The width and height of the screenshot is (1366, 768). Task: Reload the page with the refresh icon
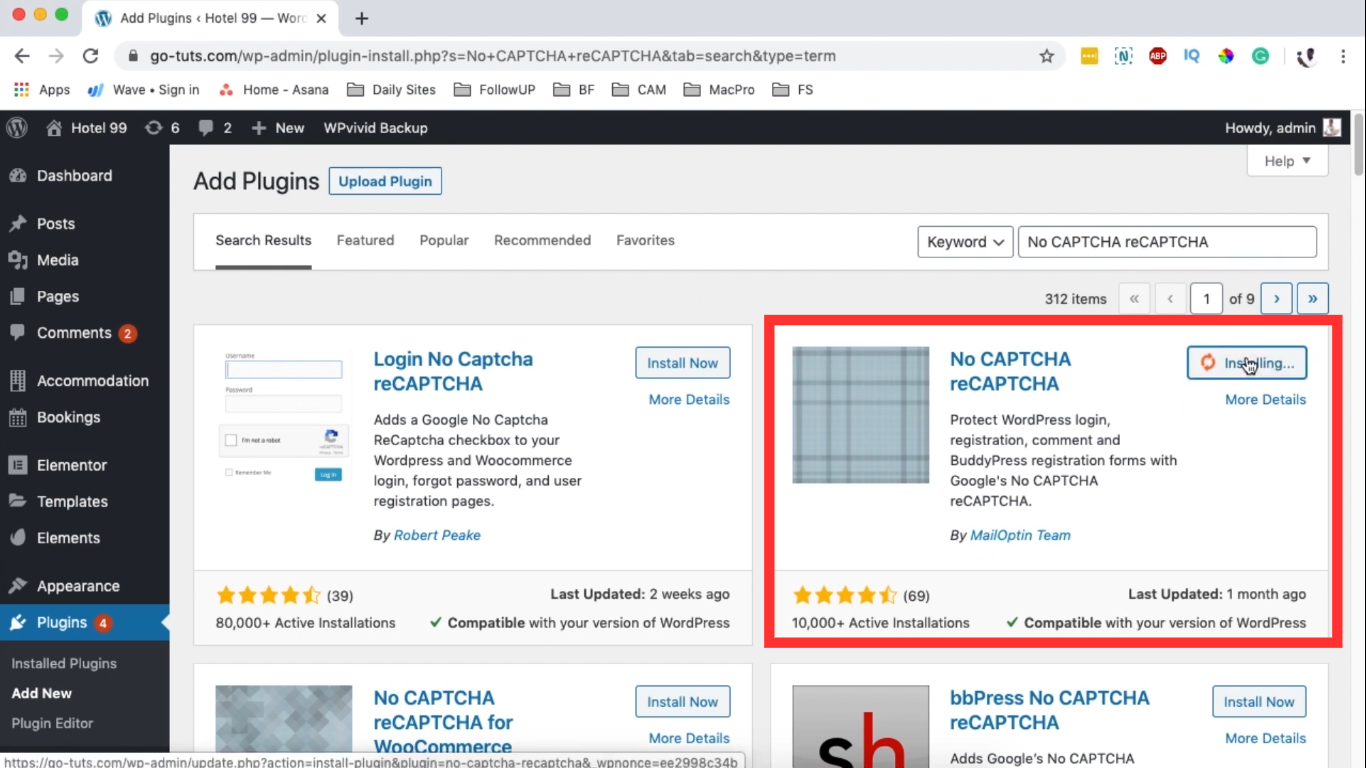pos(90,56)
